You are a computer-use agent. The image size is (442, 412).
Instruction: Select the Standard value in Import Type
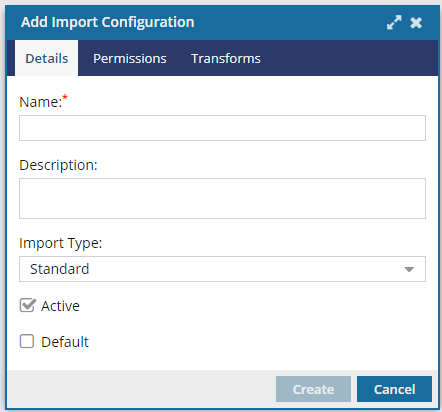pos(60,269)
